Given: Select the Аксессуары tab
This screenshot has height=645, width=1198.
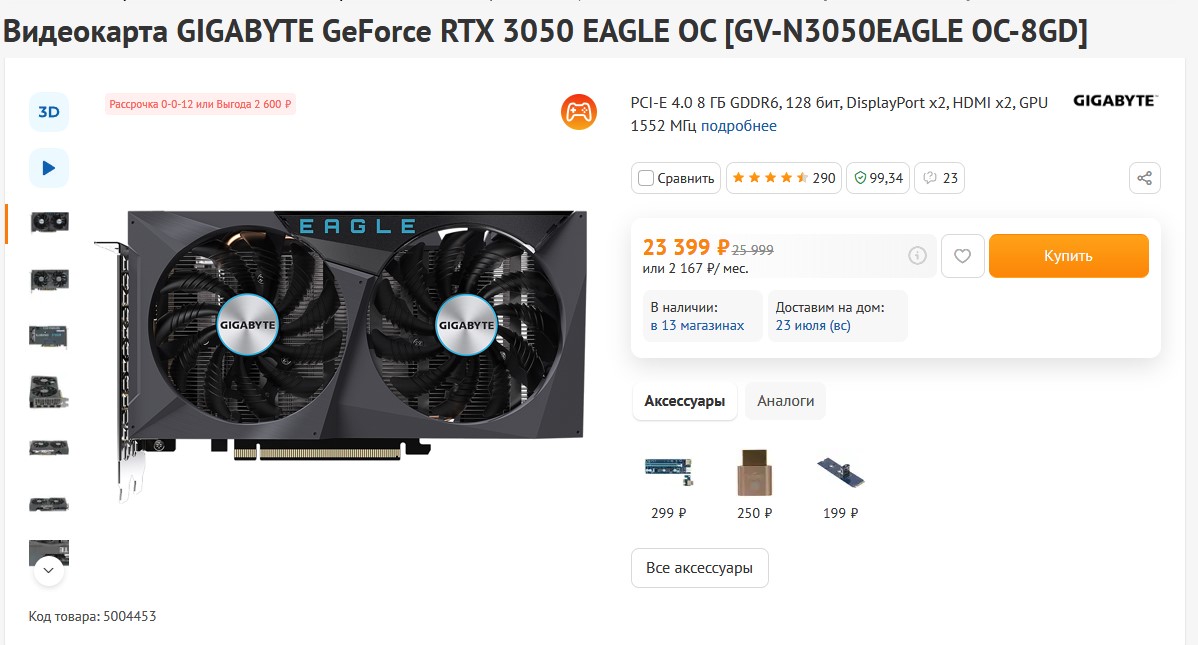Looking at the screenshot, I should tap(685, 401).
